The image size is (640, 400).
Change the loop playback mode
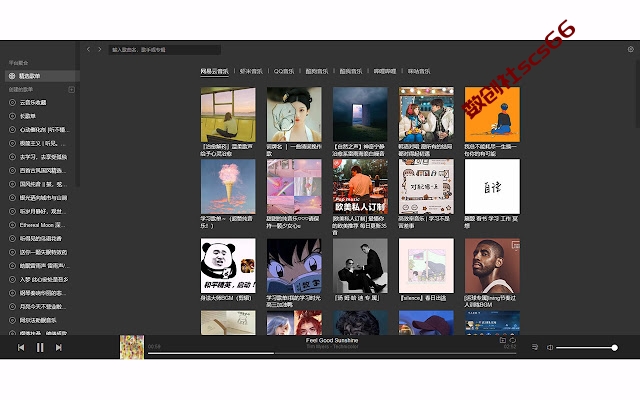click(513, 340)
